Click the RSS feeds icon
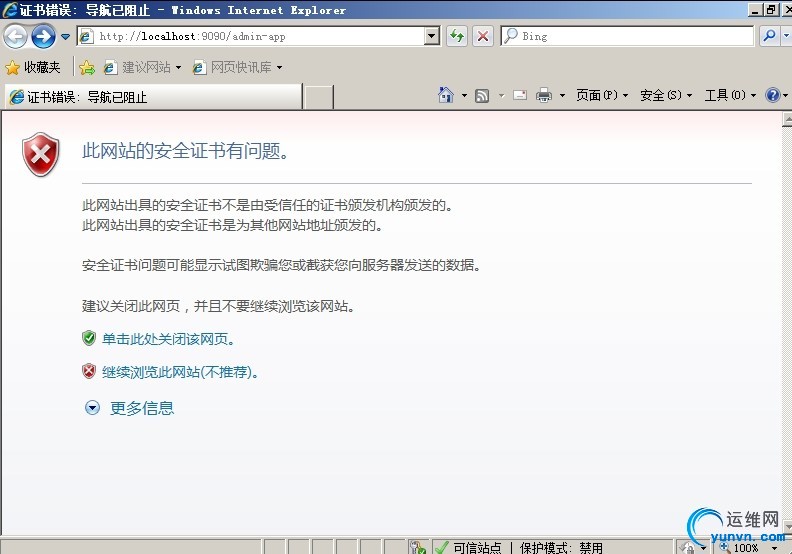The height and width of the screenshot is (554, 792). pyautogui.click(x=482, y=95)
